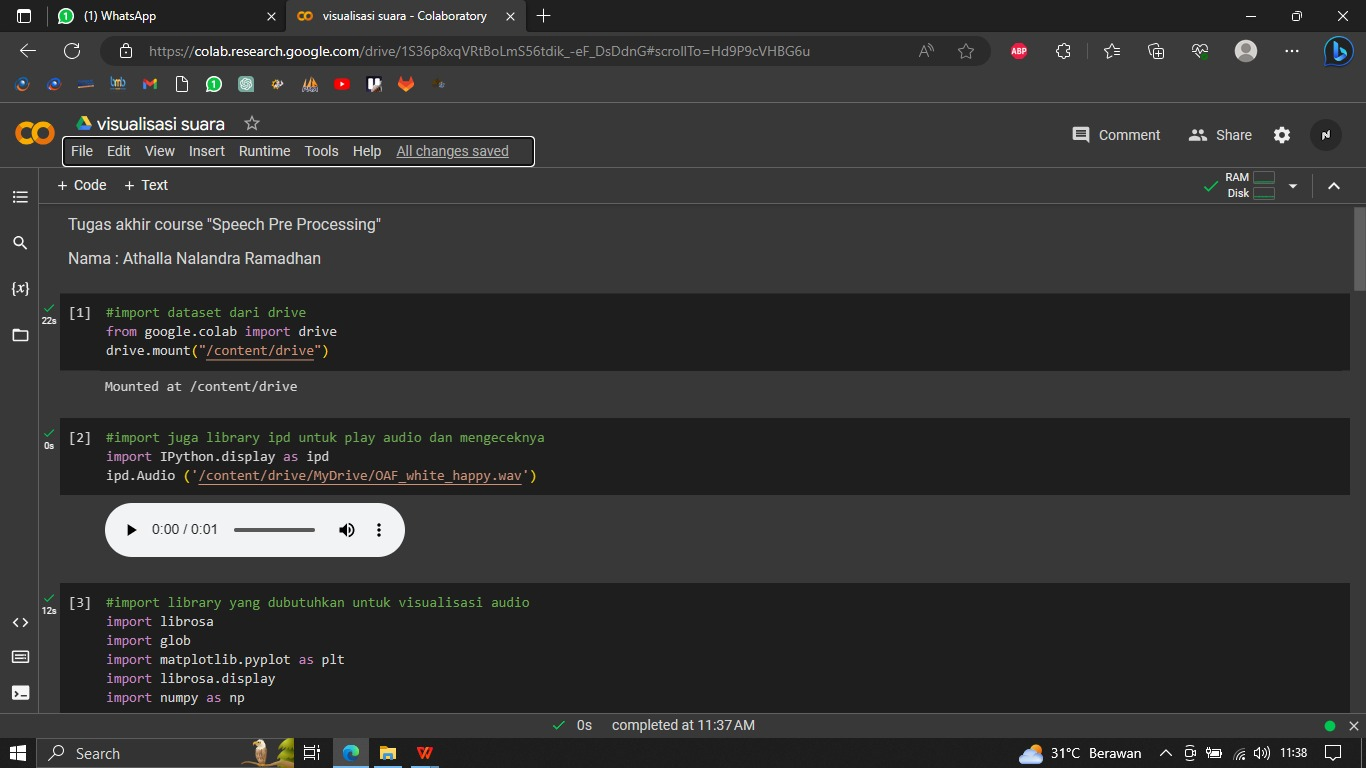Image resolution: width=1366 pixels, height=768 pixels.
Task: Play the OAF_white_happy audio
Action: [x=131, y=530]
